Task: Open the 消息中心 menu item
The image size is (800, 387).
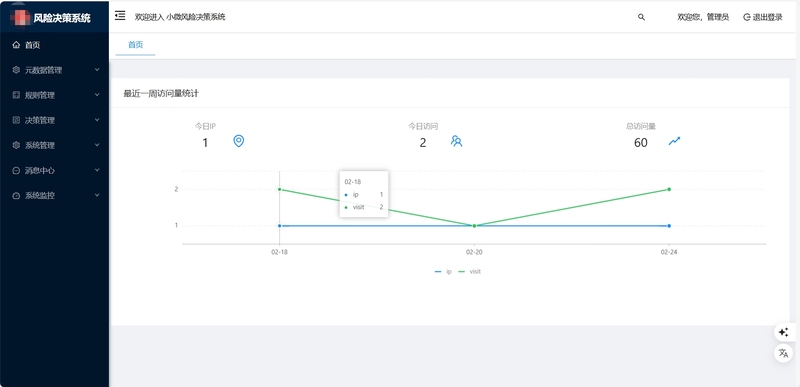Action: (x=54, y=170)
